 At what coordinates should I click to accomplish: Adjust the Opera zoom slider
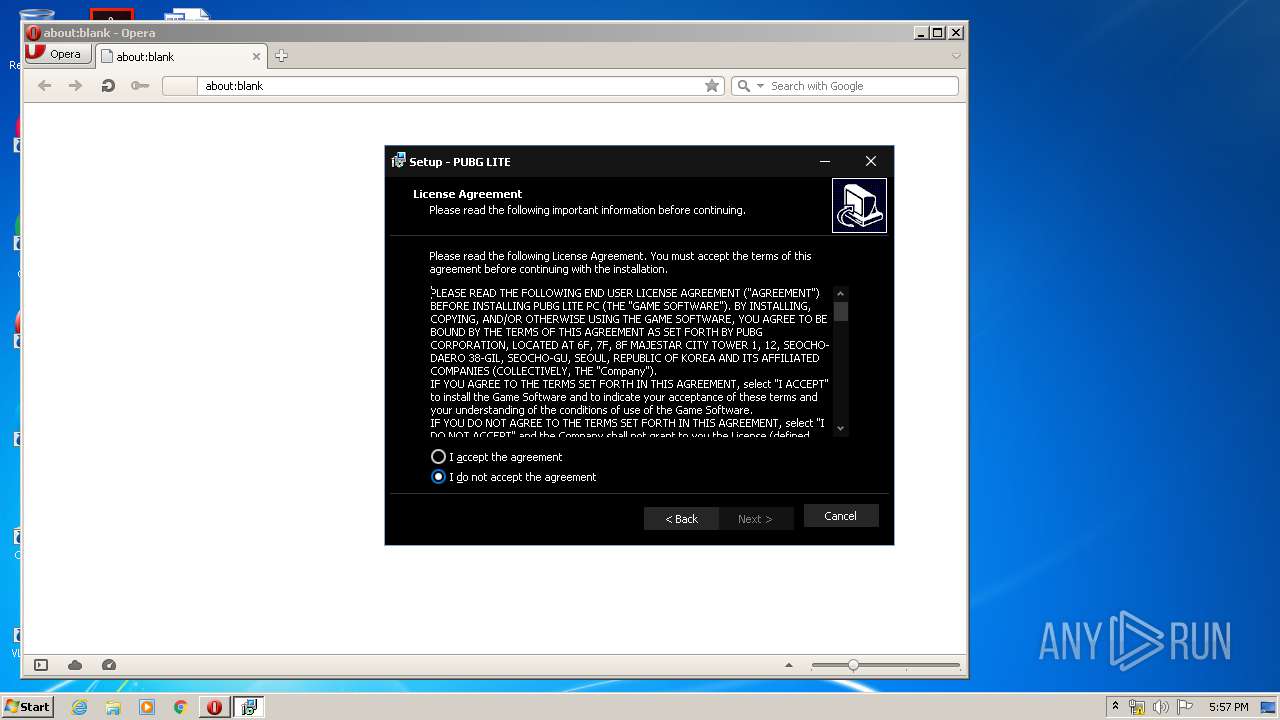coord(853,665)
